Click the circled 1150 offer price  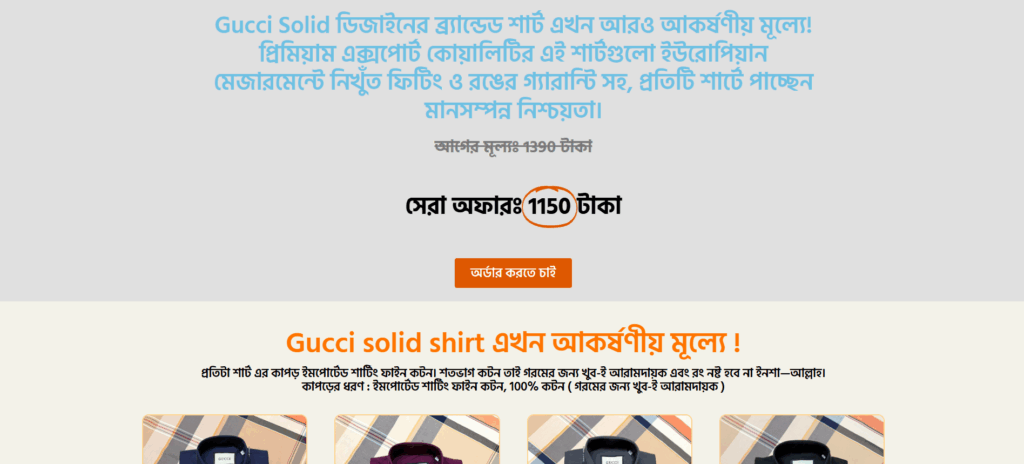pyautogui.click(x=549, y=207)
